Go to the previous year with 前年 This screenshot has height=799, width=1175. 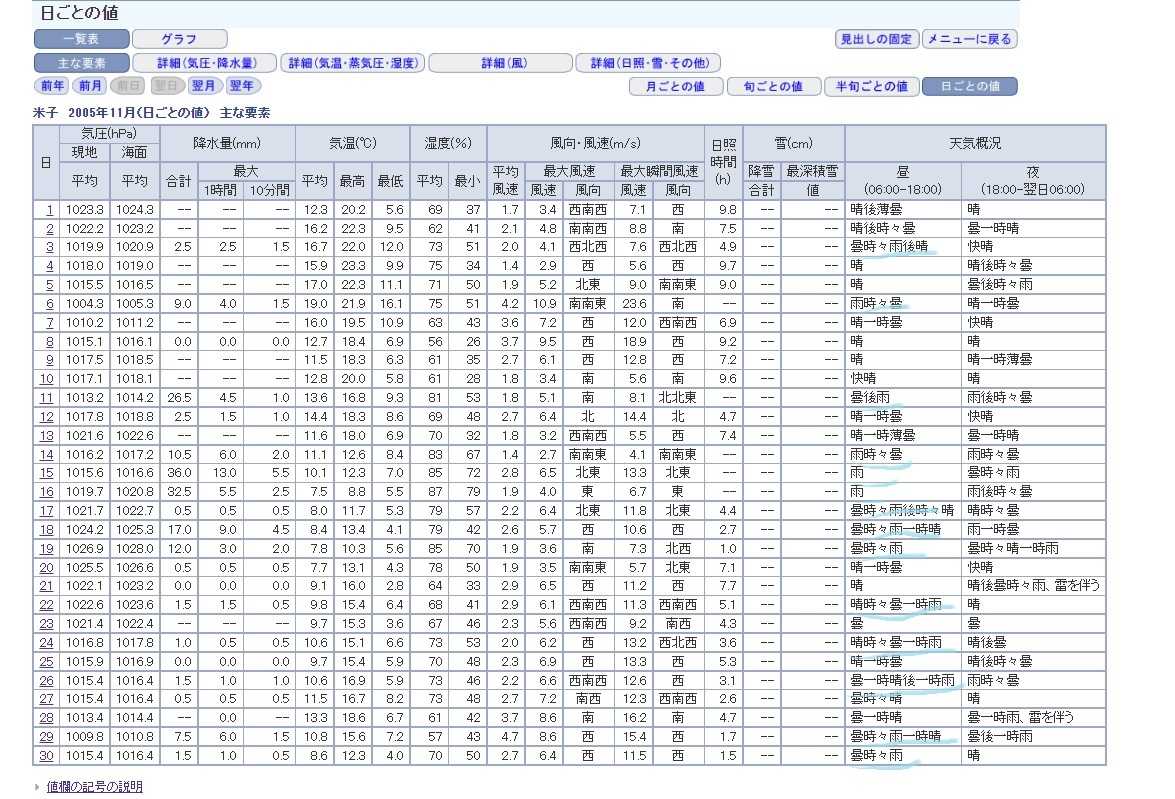[x=52, y=85]
